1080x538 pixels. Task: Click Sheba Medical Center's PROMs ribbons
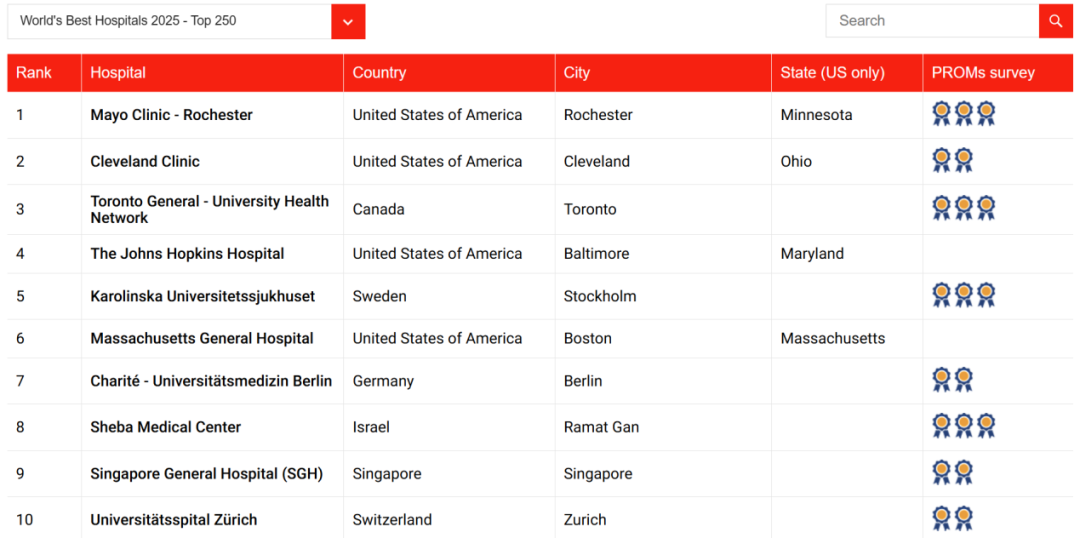click(x=963, y=426)
